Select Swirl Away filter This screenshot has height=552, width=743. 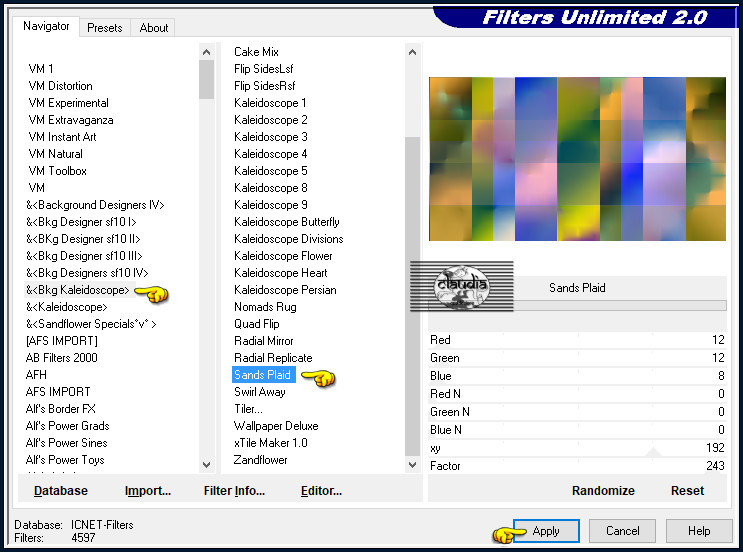click(x=260, y=392)
